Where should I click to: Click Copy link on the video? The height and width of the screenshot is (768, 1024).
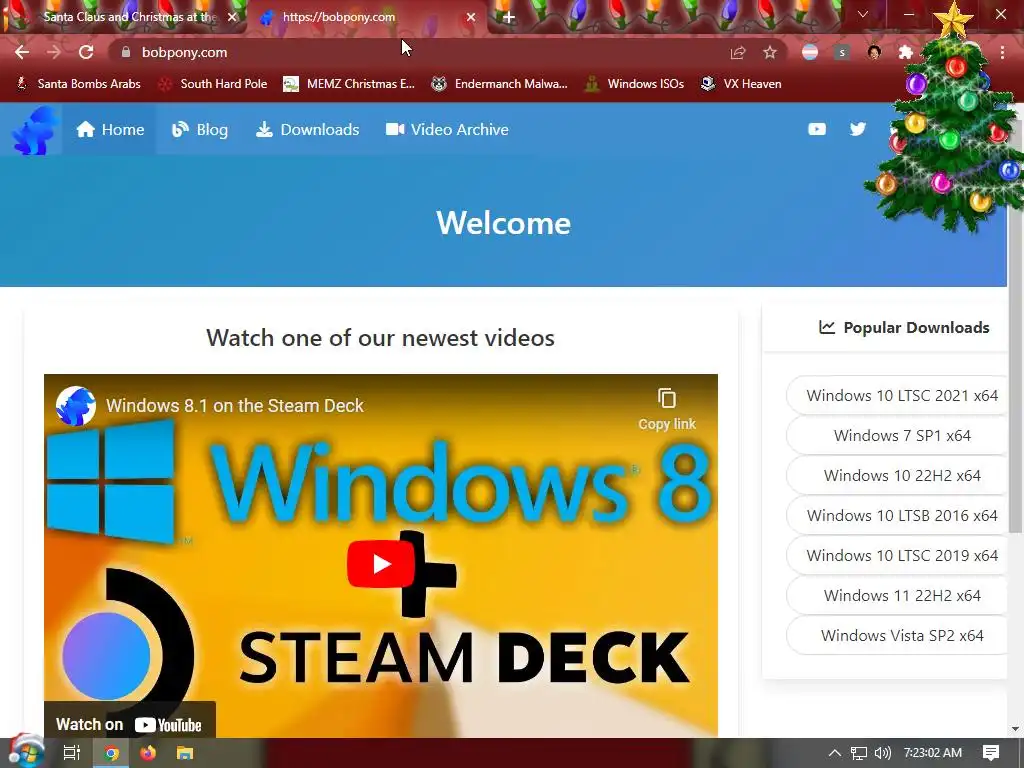(x=667, y=409)
